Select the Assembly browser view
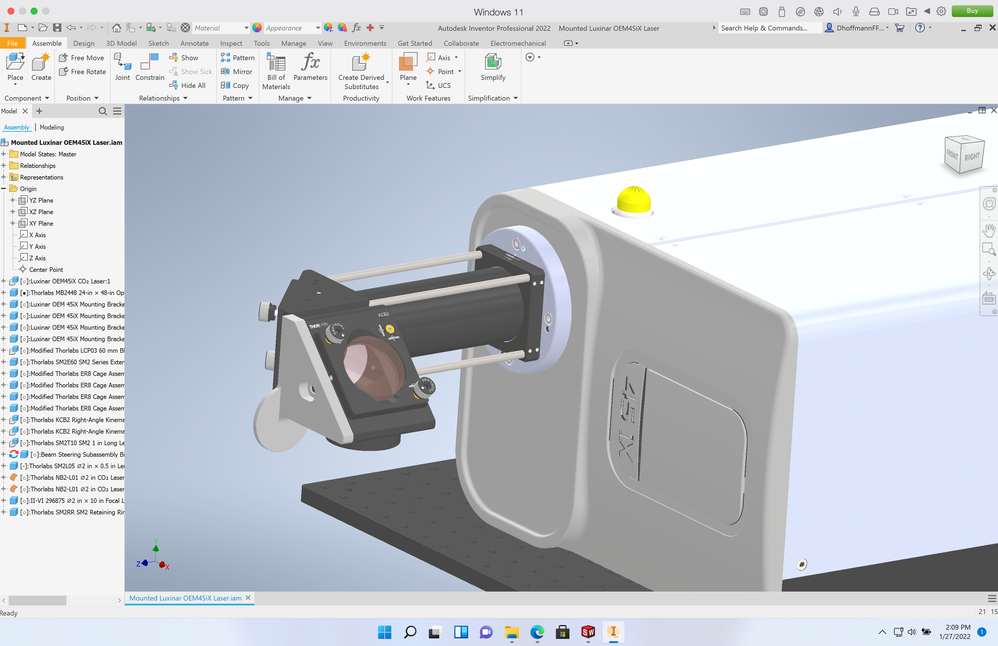 17,127
